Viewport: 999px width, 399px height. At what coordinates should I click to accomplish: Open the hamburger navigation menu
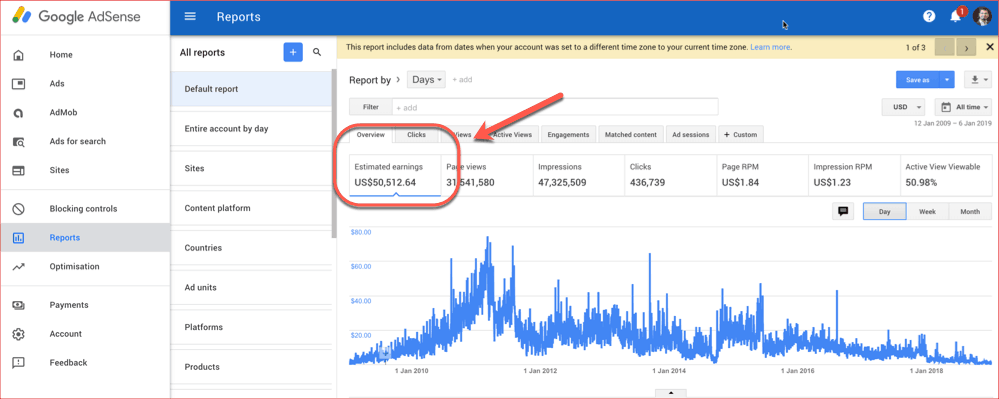pyautogui.click(x=190, y=17)
